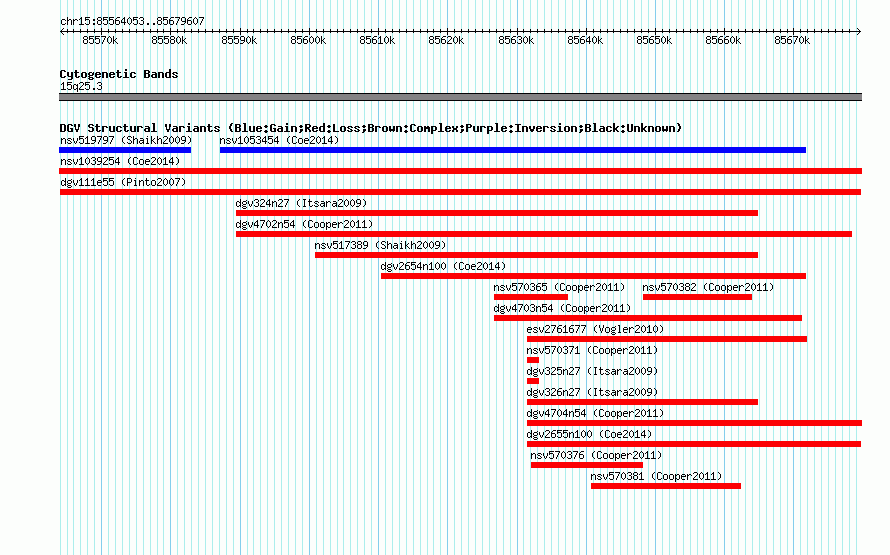Select the nsv570365 (Cooper2011) label
Image resolution: width=890 pixels, height=555 pixels.
coord(559,287)
